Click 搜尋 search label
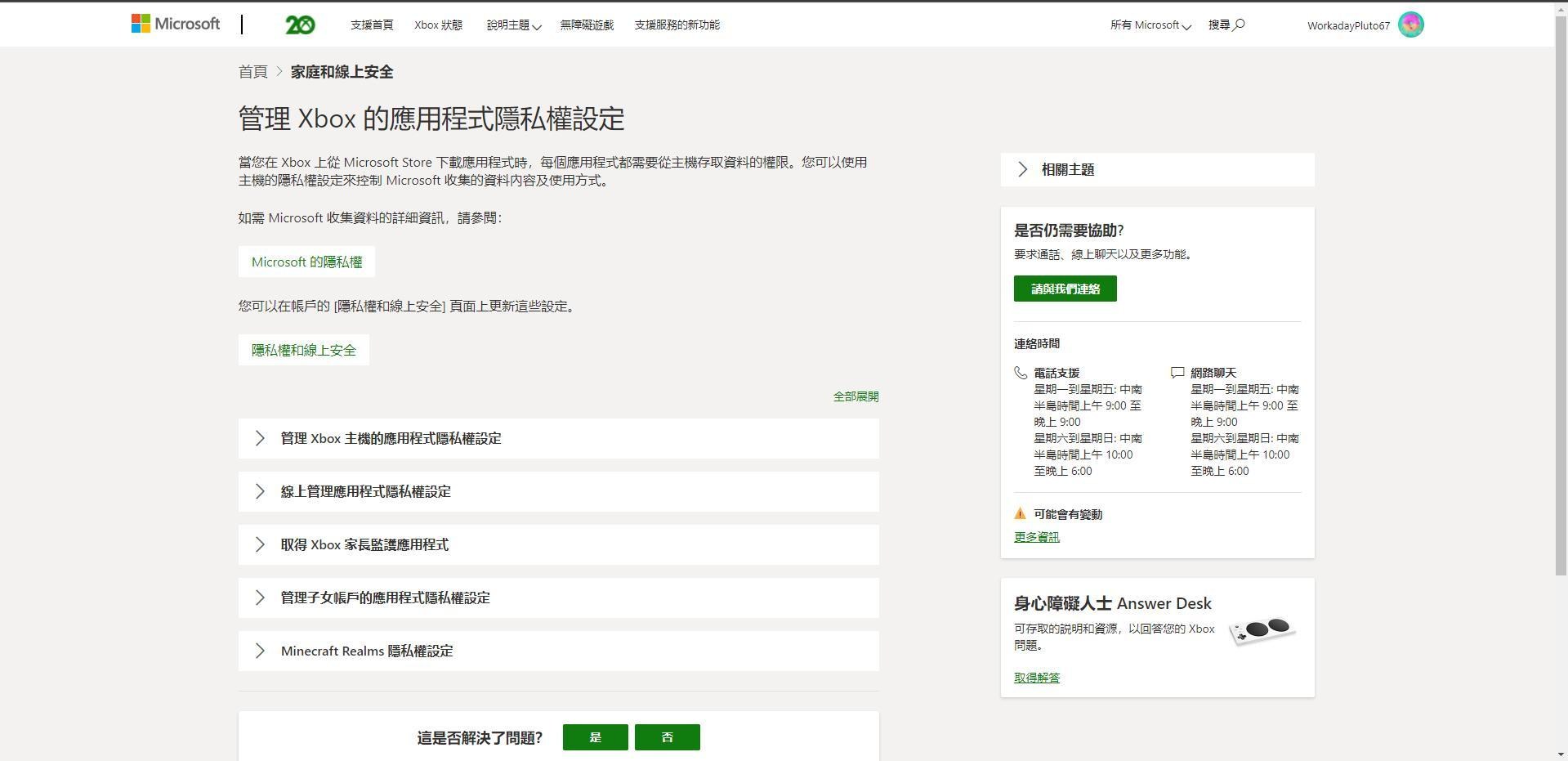1568x761 pixels. coord(1219,25)
